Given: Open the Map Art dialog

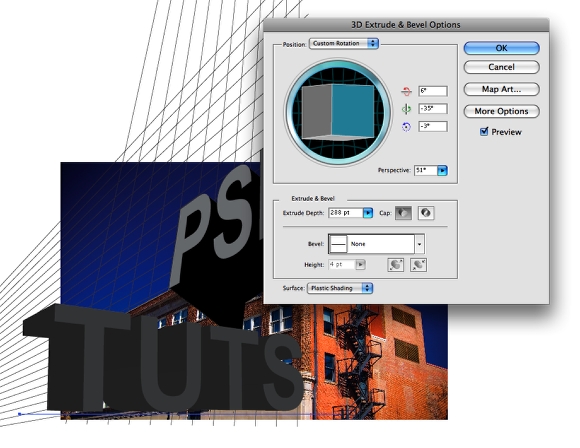Looking at the screenshot, I should (x=501, y=89).
